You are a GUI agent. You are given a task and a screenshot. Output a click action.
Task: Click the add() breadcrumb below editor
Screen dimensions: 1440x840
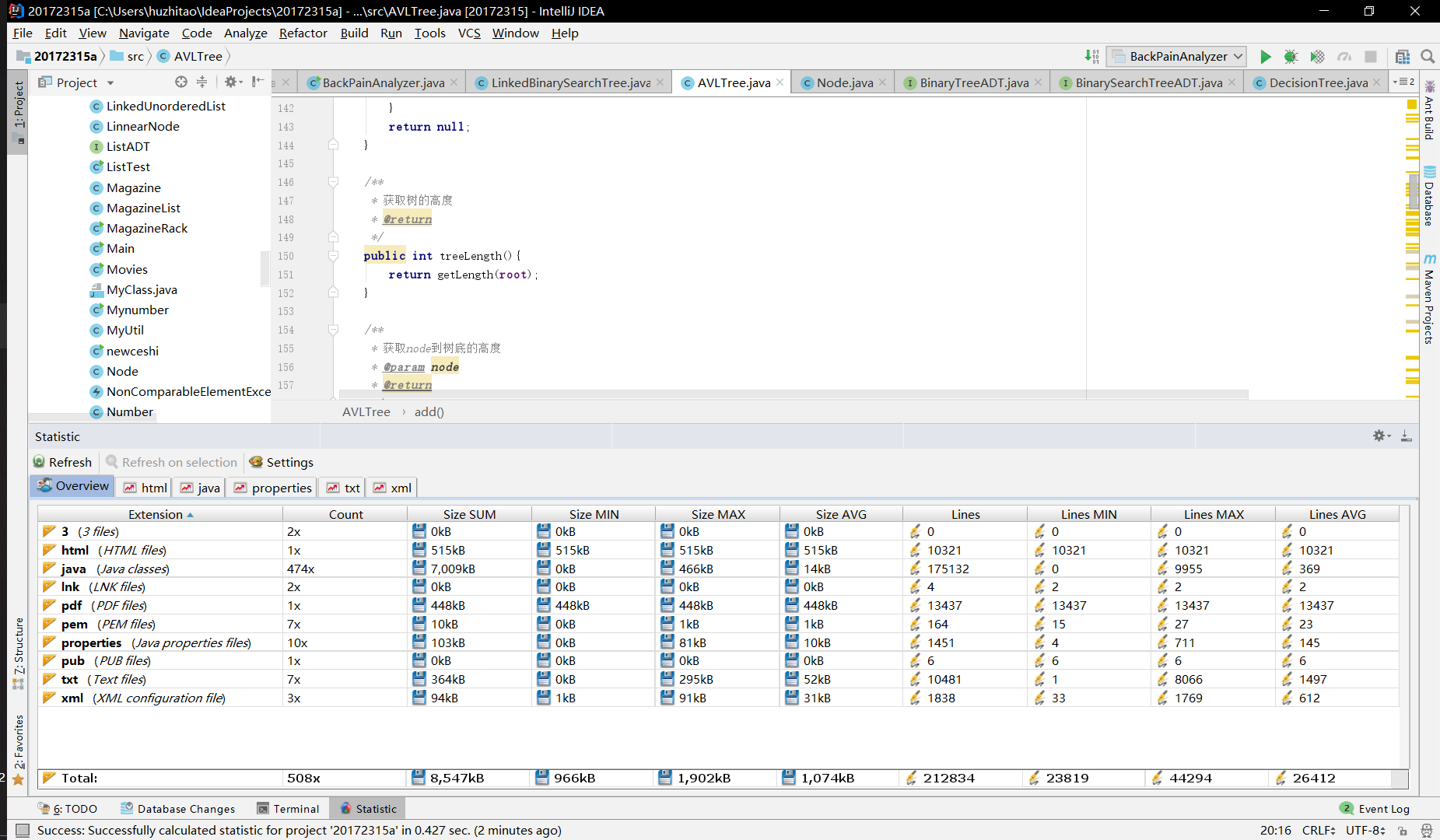[x=429, y=411]
